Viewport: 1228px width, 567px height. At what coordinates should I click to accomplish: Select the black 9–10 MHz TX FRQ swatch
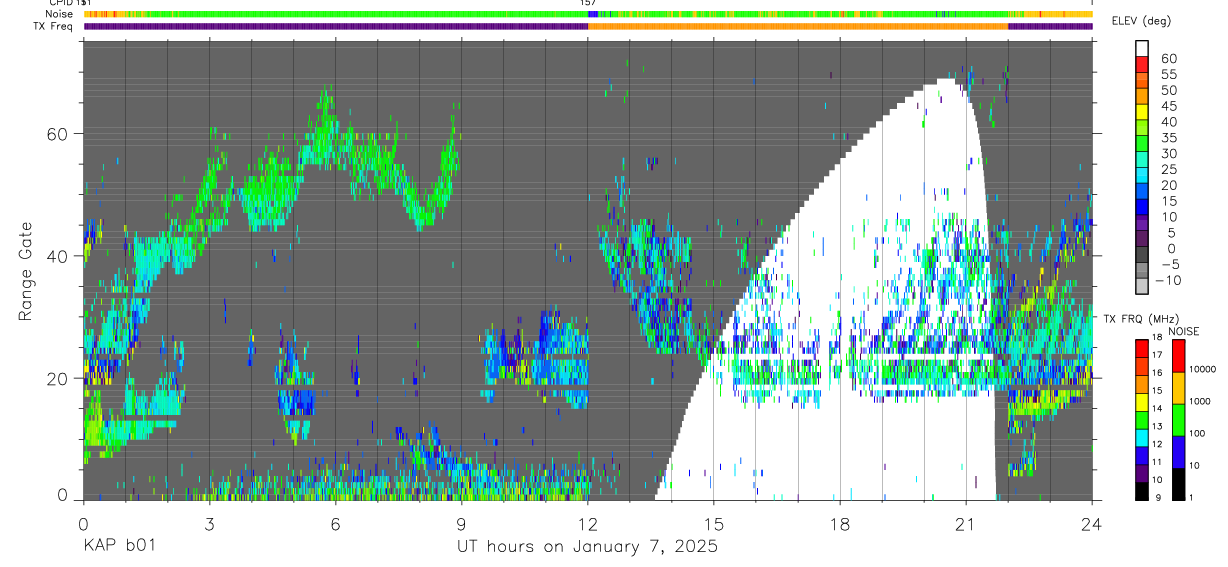click(x=1142, y=491)
